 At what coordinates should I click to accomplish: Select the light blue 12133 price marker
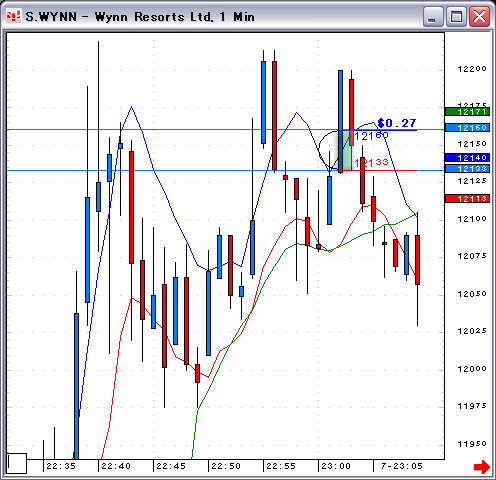467,168
